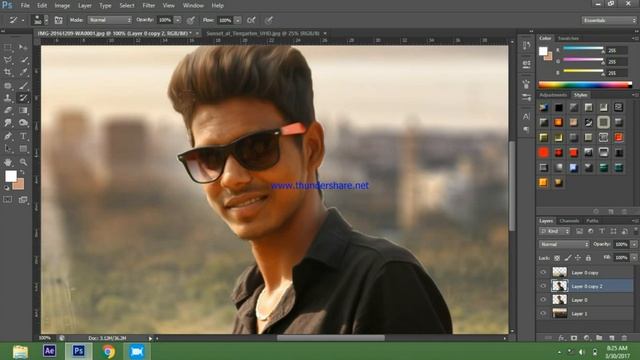Open layer Fill dropdown arrow
The height and width of the screenshot is (360, 640).
pos(634,258)
